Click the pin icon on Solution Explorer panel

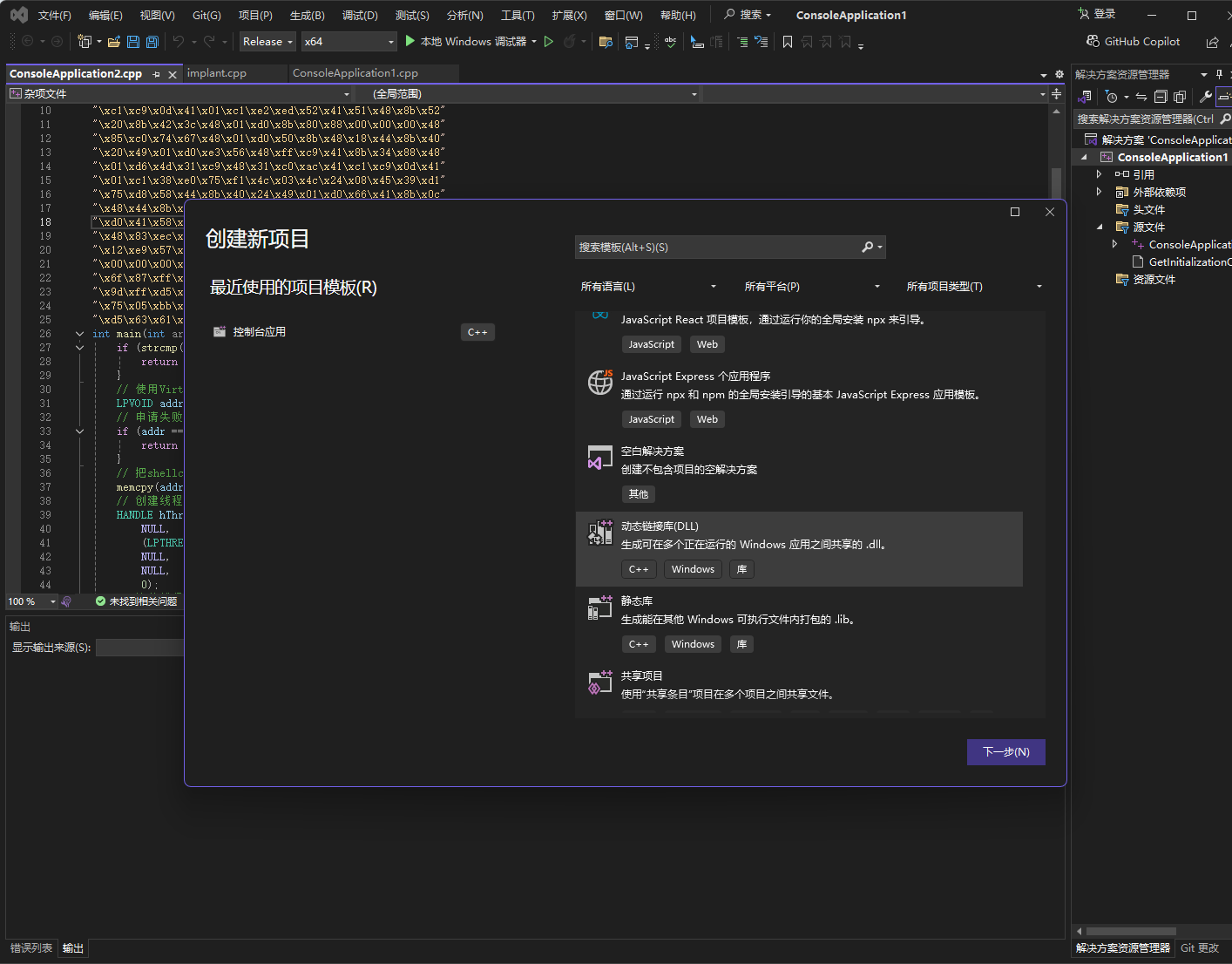(1219, 74)
